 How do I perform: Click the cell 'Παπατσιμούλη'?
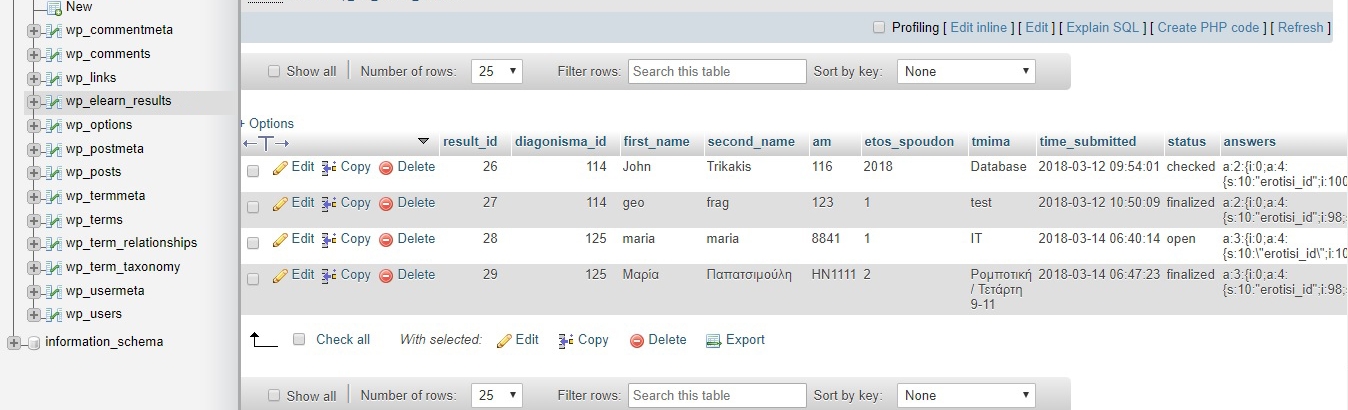coord(749,275)
